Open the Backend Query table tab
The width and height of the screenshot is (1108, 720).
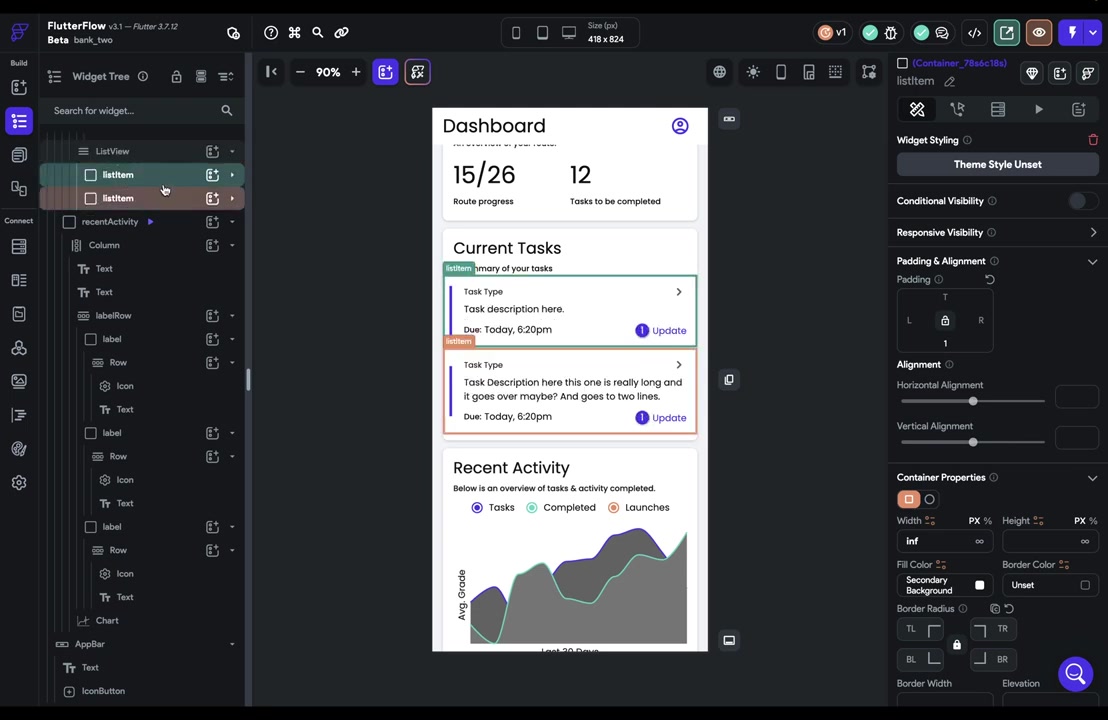click(998, 110)
